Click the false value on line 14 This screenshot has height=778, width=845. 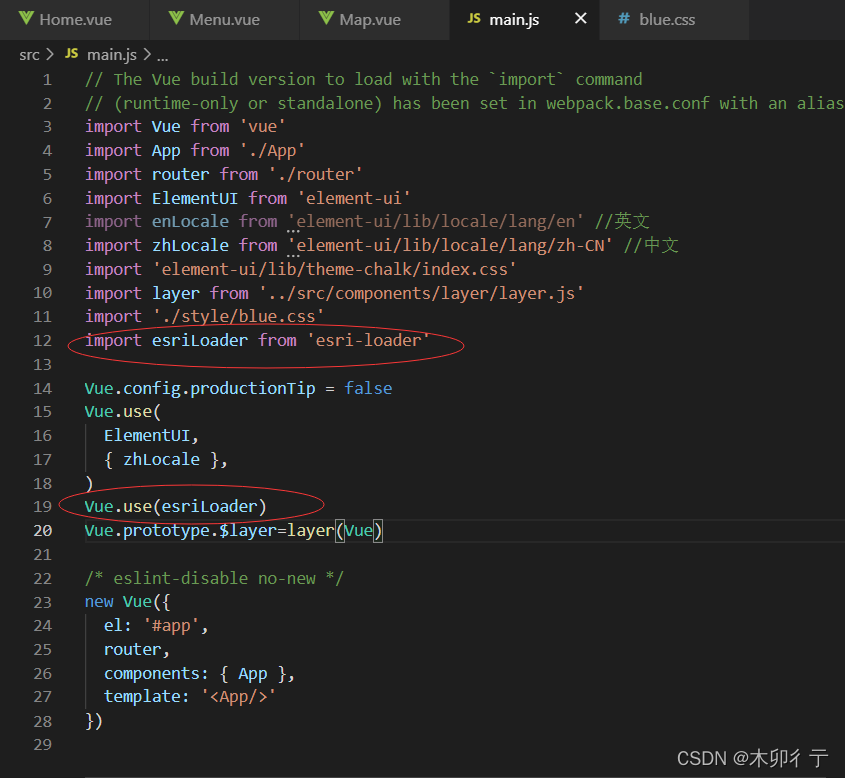(x=368, y=388)
